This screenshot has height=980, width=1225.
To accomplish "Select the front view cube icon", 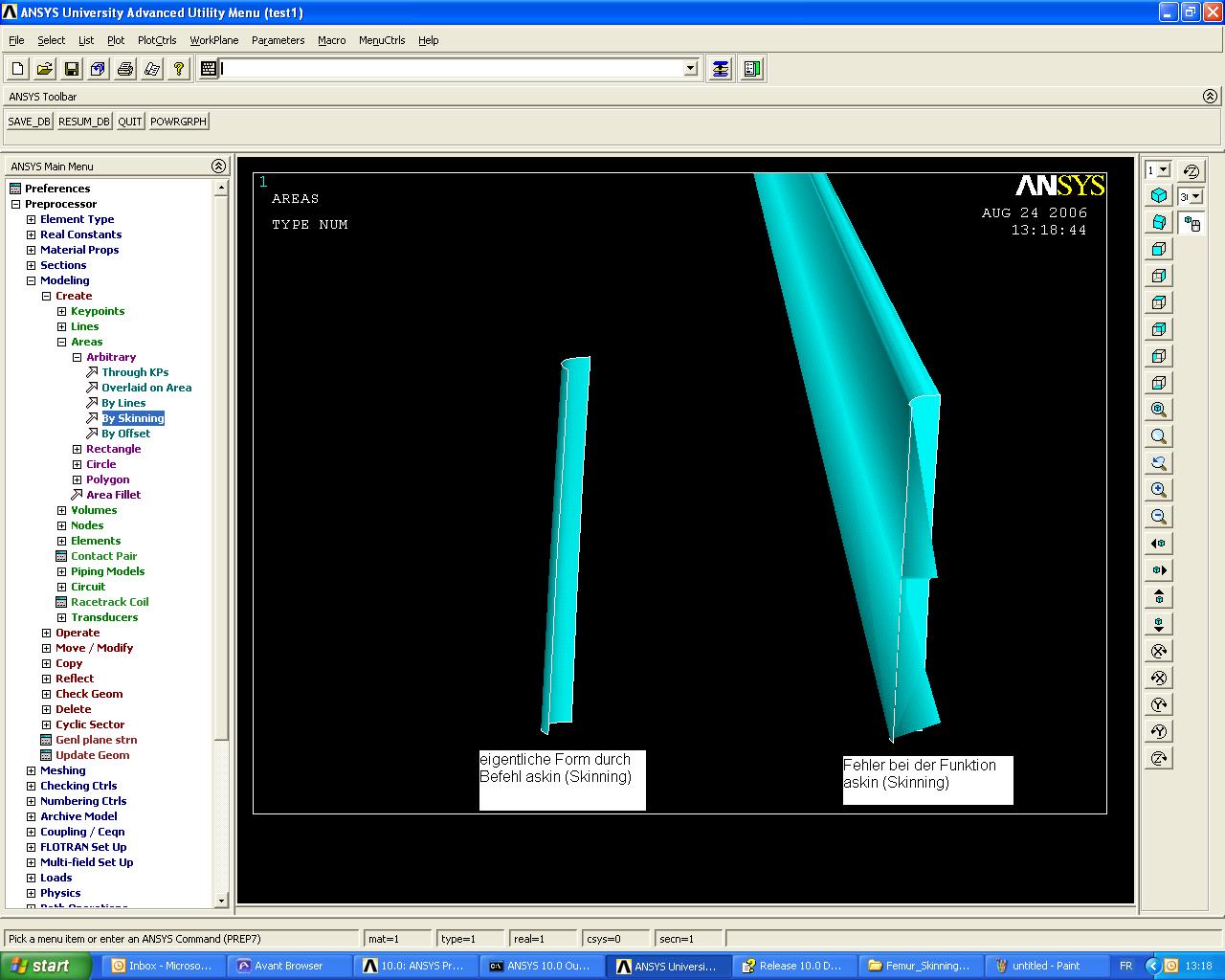I will [x=1159, y=249].
